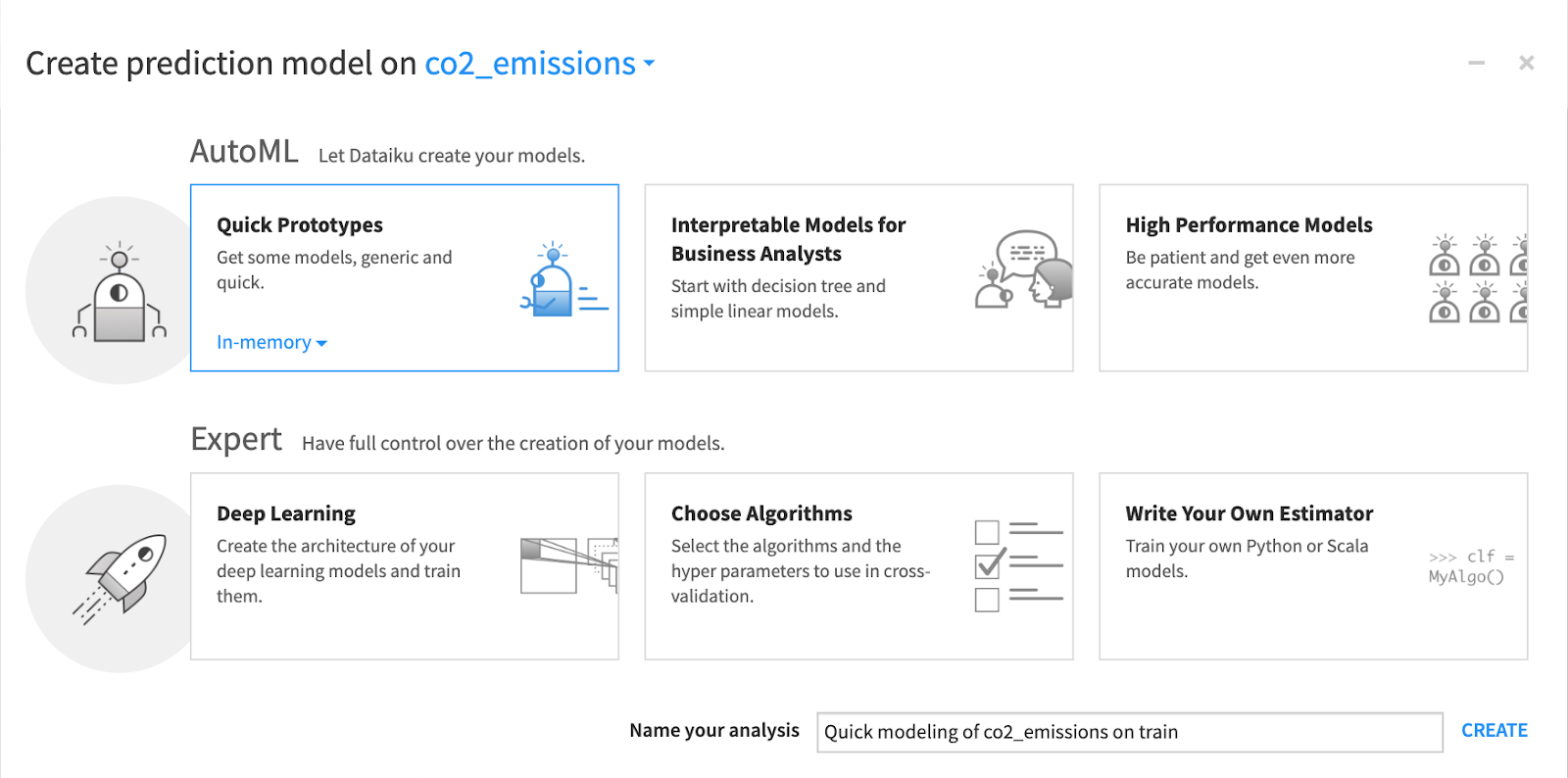Screen dimensions: 1568x778
Task: Click the Write Your Own Estimator code snippet
Action: click(x=1470, y=566)
